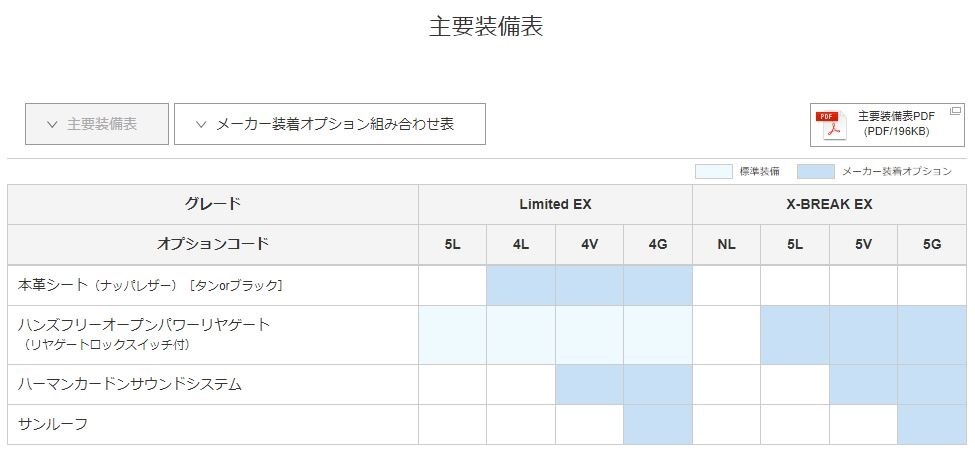Click the 本革シート (ナッパレザー) row label
The height and width of the screenshot is (453, 975).
(150, 286)
